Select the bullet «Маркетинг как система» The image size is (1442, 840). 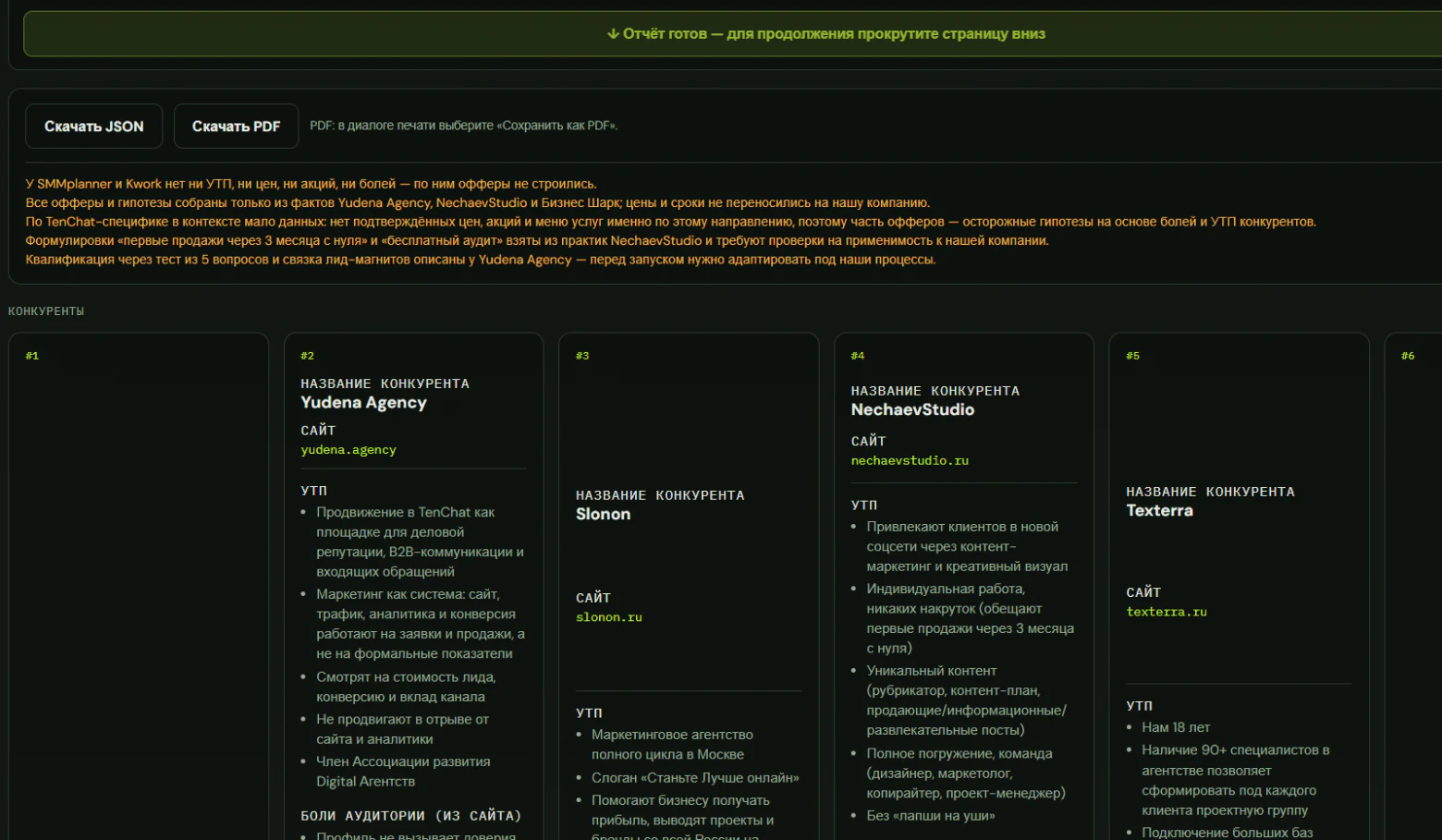click(421, 624)
